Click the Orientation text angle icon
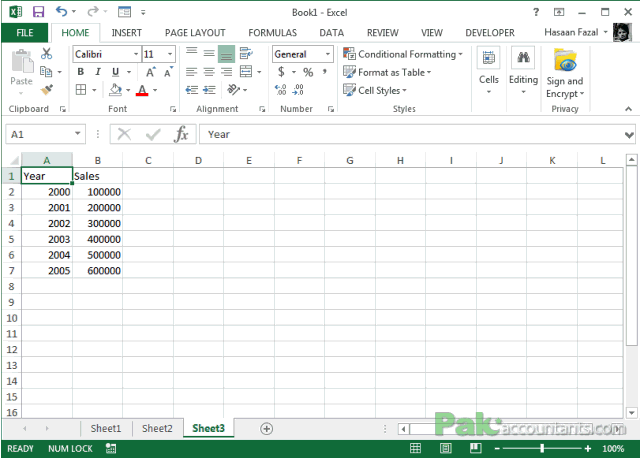 click(x=233, y=89)
